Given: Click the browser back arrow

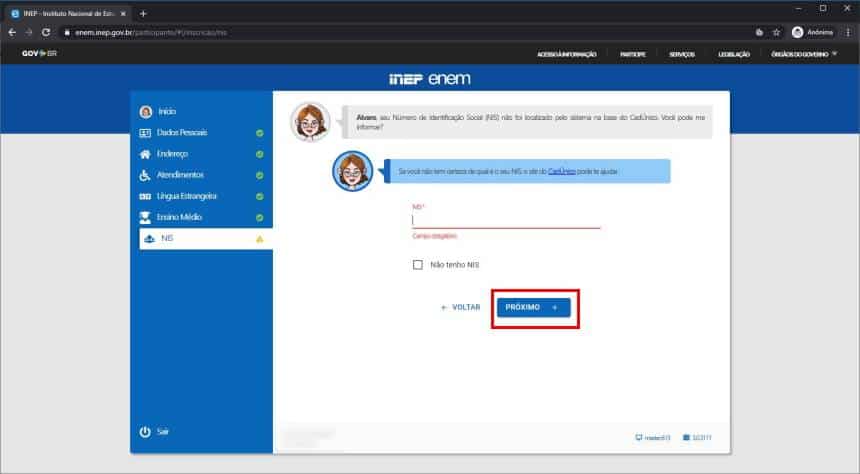Looking at the screenshot, I should (x=12, y=32).
